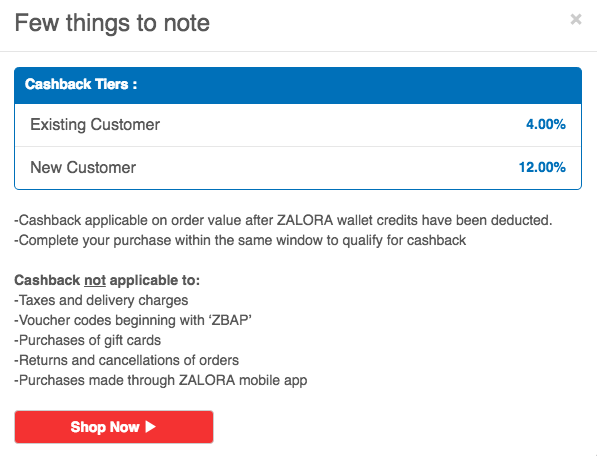The image size is (597, 456).
Task: Click the underlined word not
Action: point(95,280)
